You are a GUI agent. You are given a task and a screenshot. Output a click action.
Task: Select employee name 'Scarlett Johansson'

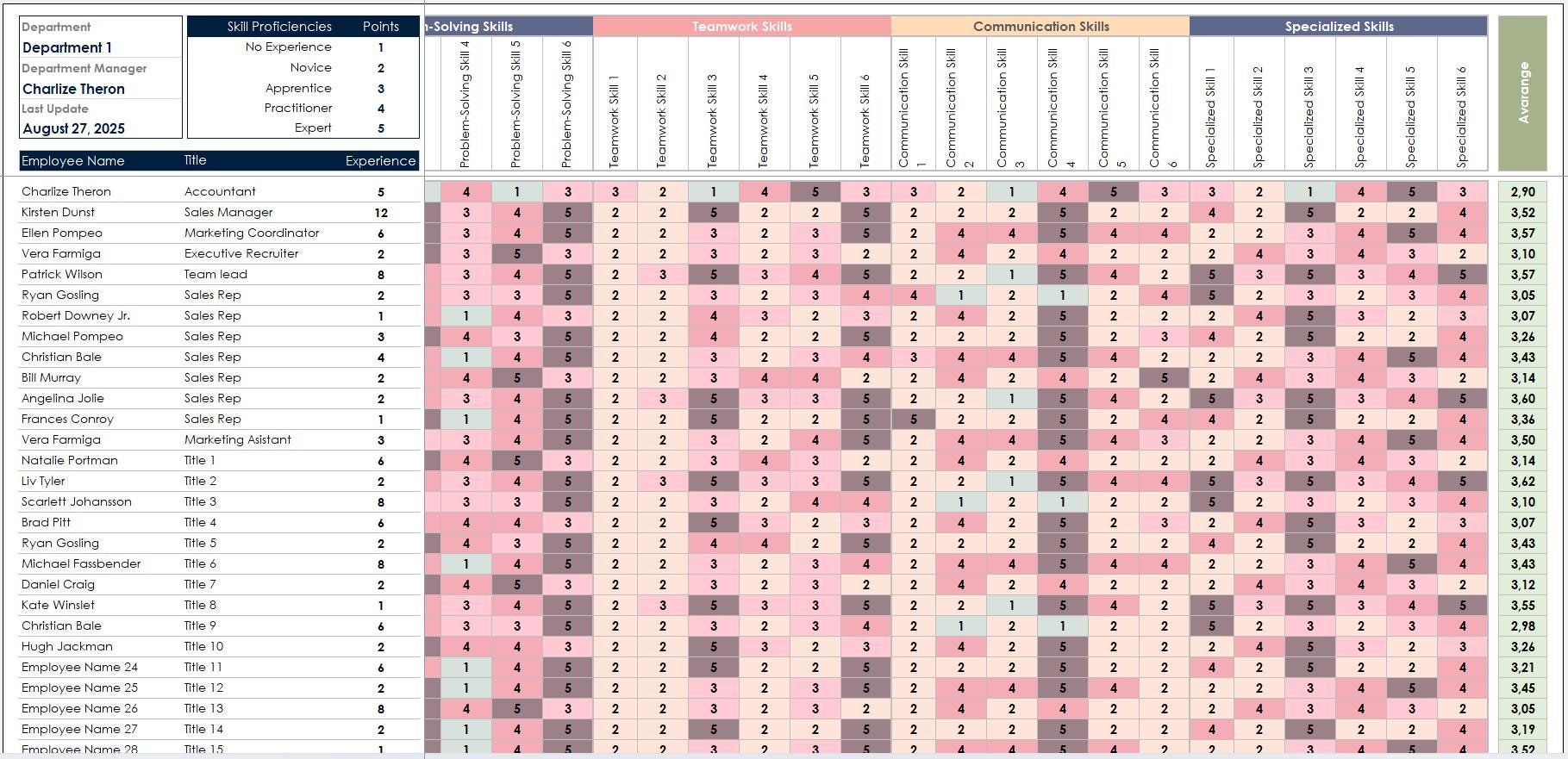(76, 501)
